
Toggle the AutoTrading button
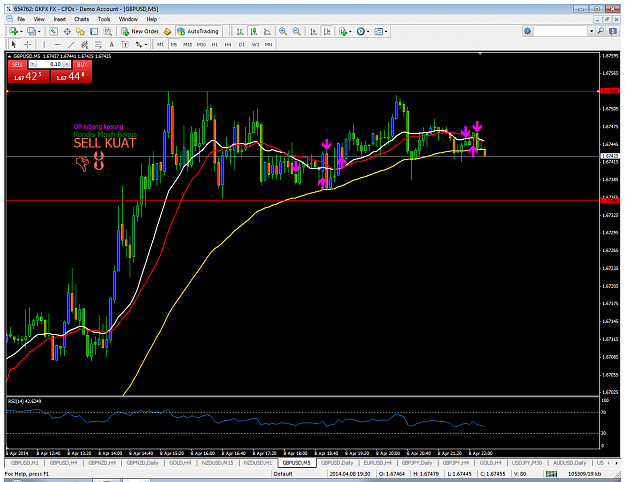198,31
